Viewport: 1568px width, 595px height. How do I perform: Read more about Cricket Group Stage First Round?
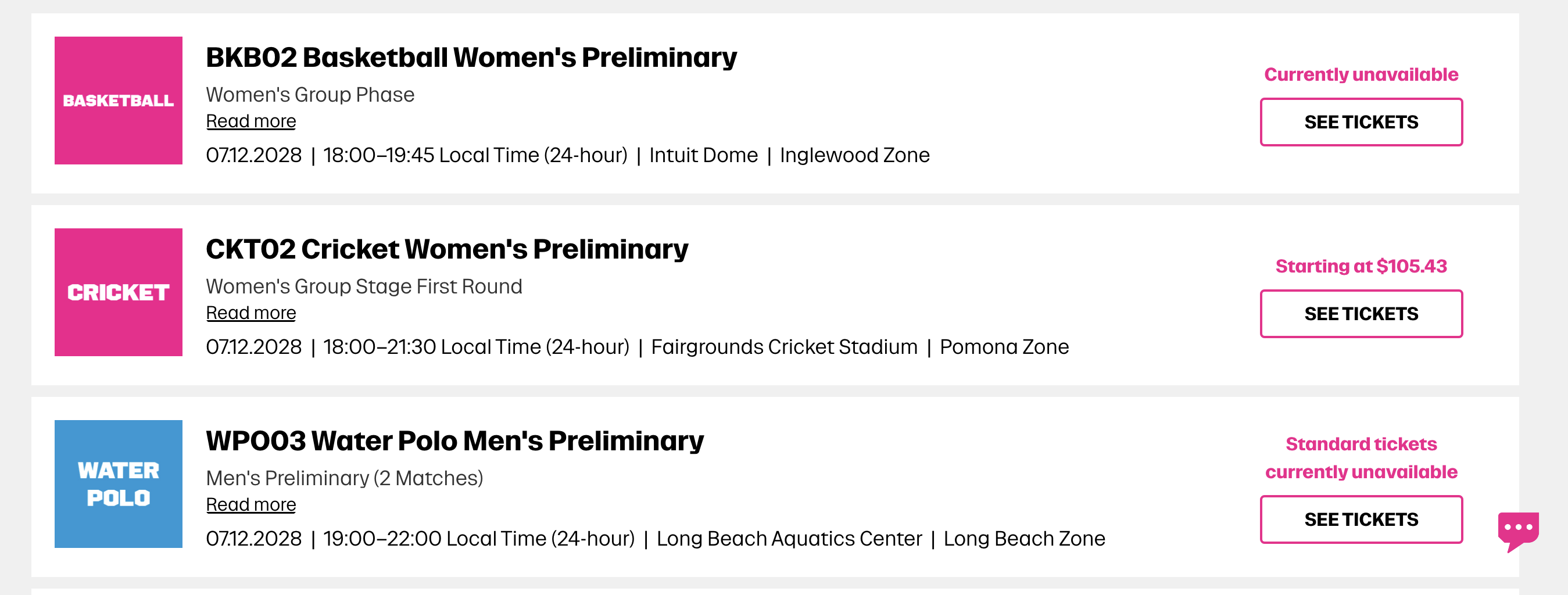coord(251,313)
